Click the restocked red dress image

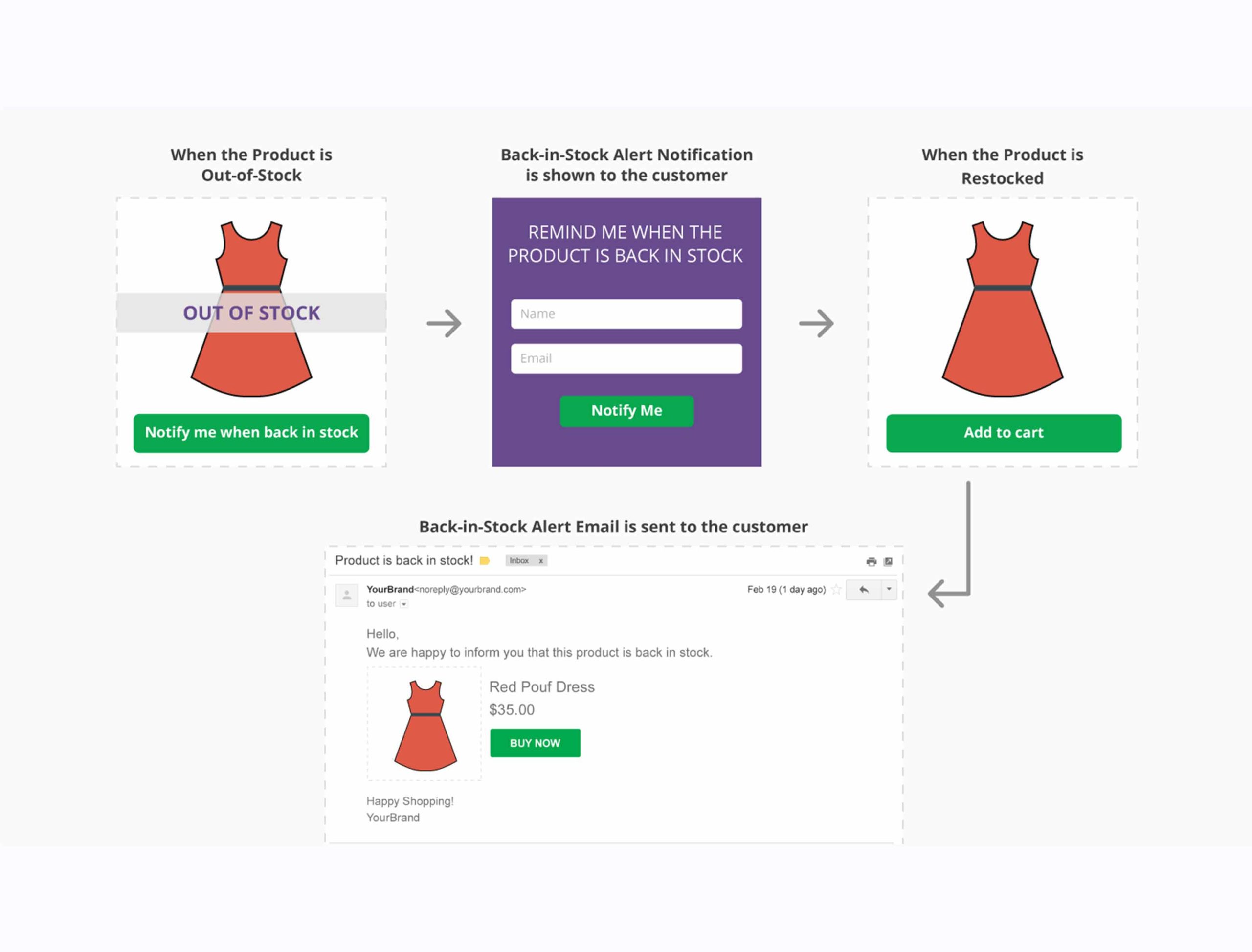point(1002,309)
